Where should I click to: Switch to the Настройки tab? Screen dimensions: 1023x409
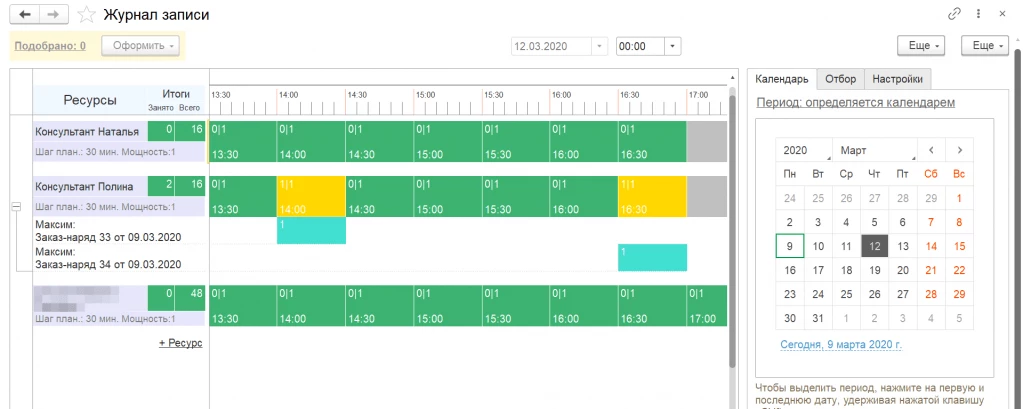[898, 79]
